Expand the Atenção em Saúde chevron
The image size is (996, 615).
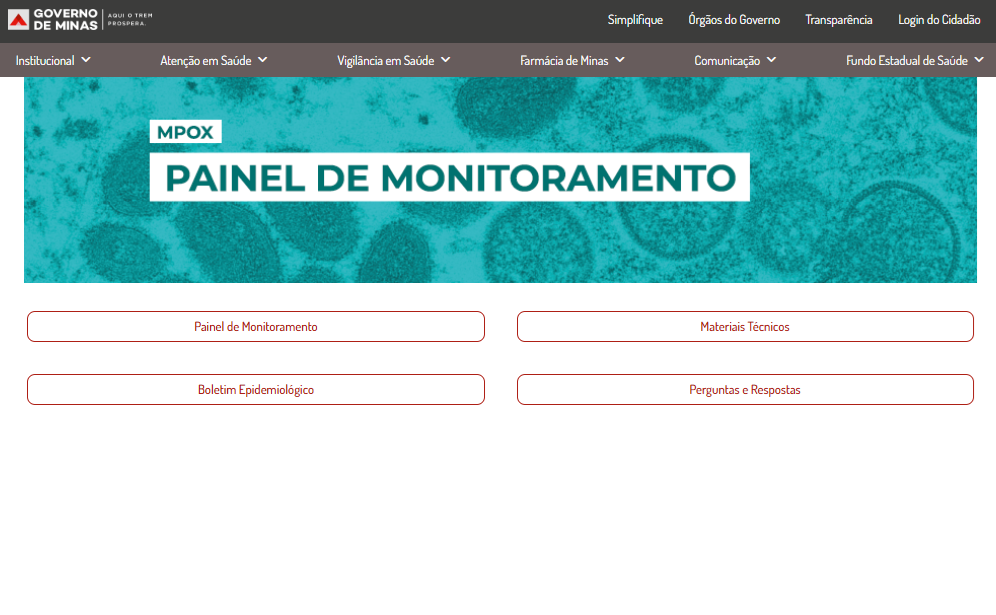pyautogui.click(x=263, y=60)
